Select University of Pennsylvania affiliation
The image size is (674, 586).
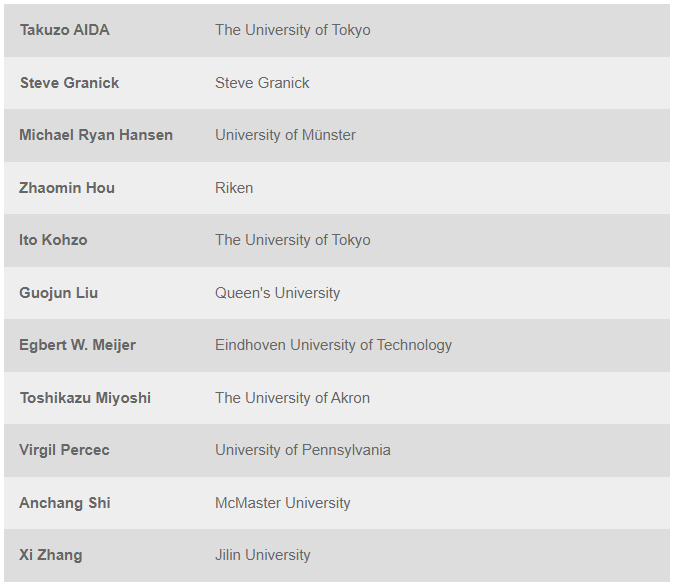(302, 450)
